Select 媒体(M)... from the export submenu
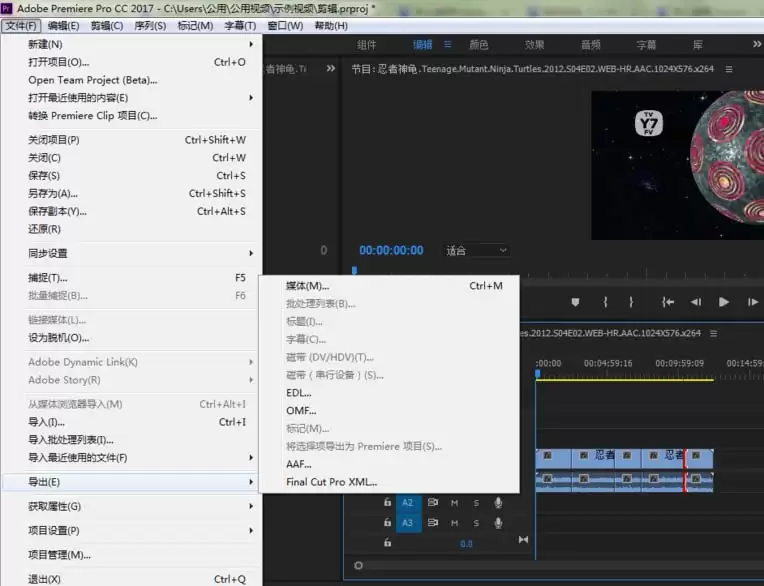Image resolution: width=764 pixels, height=586 pixels. 308,286
